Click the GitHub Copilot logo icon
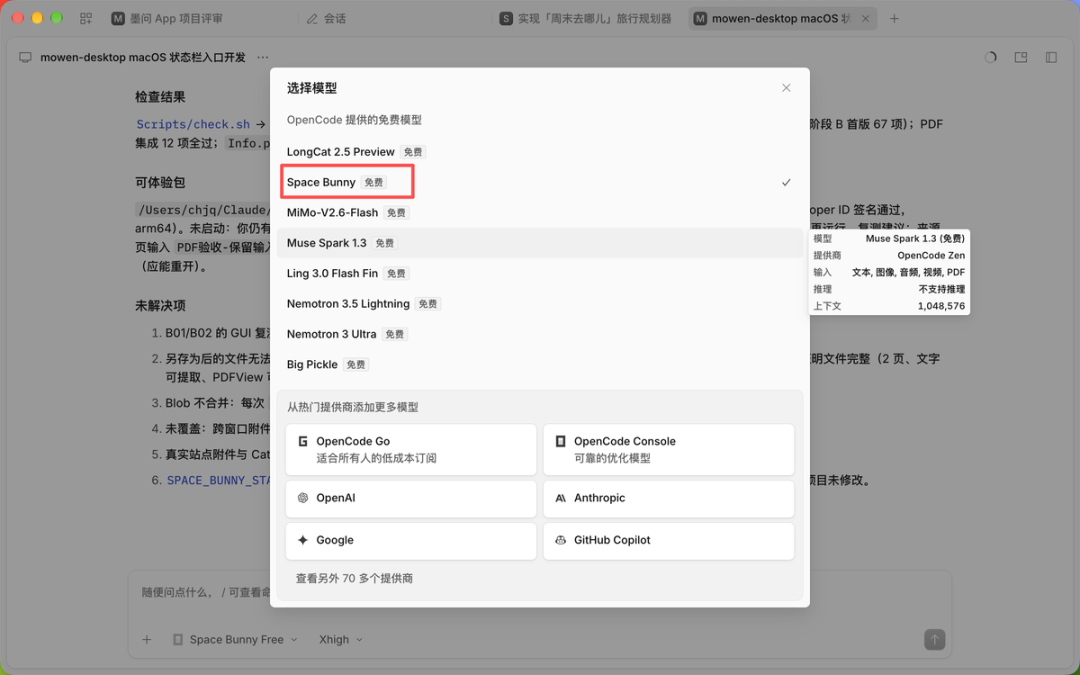The width and height of the screenshot is (1080, 675). click(560, 540)
